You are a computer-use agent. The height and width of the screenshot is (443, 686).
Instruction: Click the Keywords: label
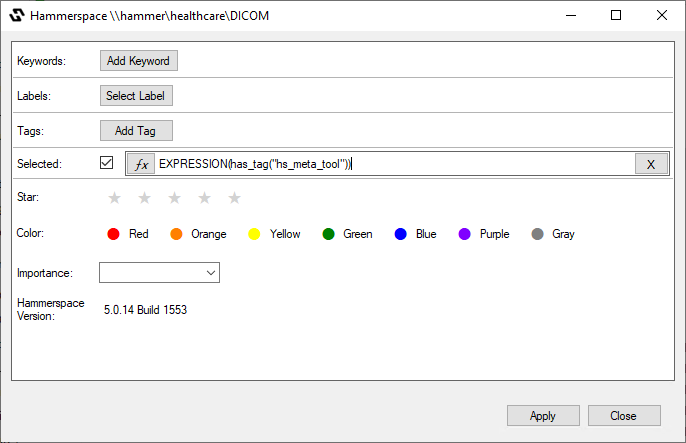coord(42,61)
